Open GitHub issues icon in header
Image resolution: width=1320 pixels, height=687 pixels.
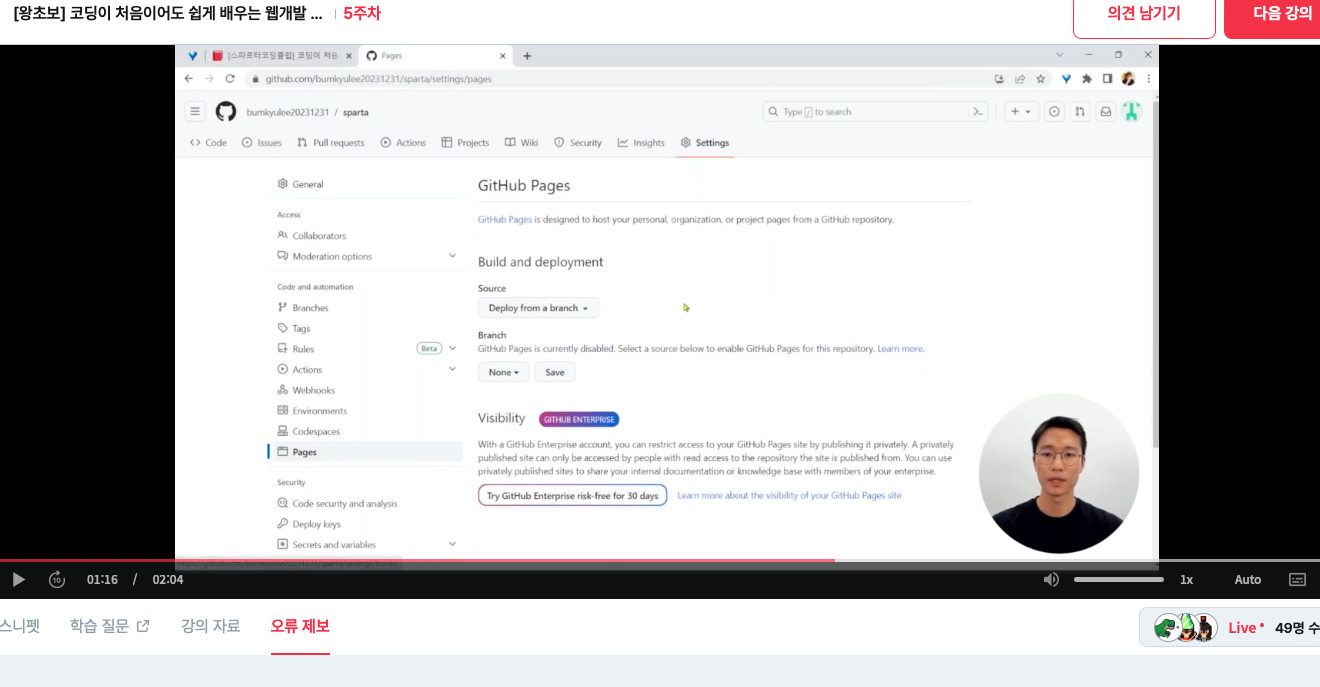1054,112
